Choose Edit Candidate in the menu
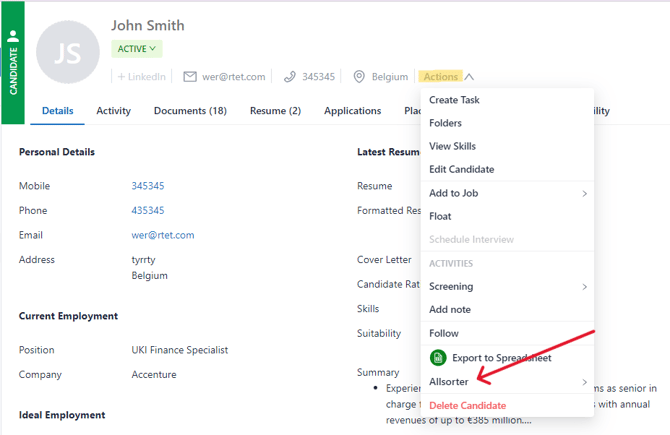The height and width of the screenshot is (435, 670). (x=461, y=170)
